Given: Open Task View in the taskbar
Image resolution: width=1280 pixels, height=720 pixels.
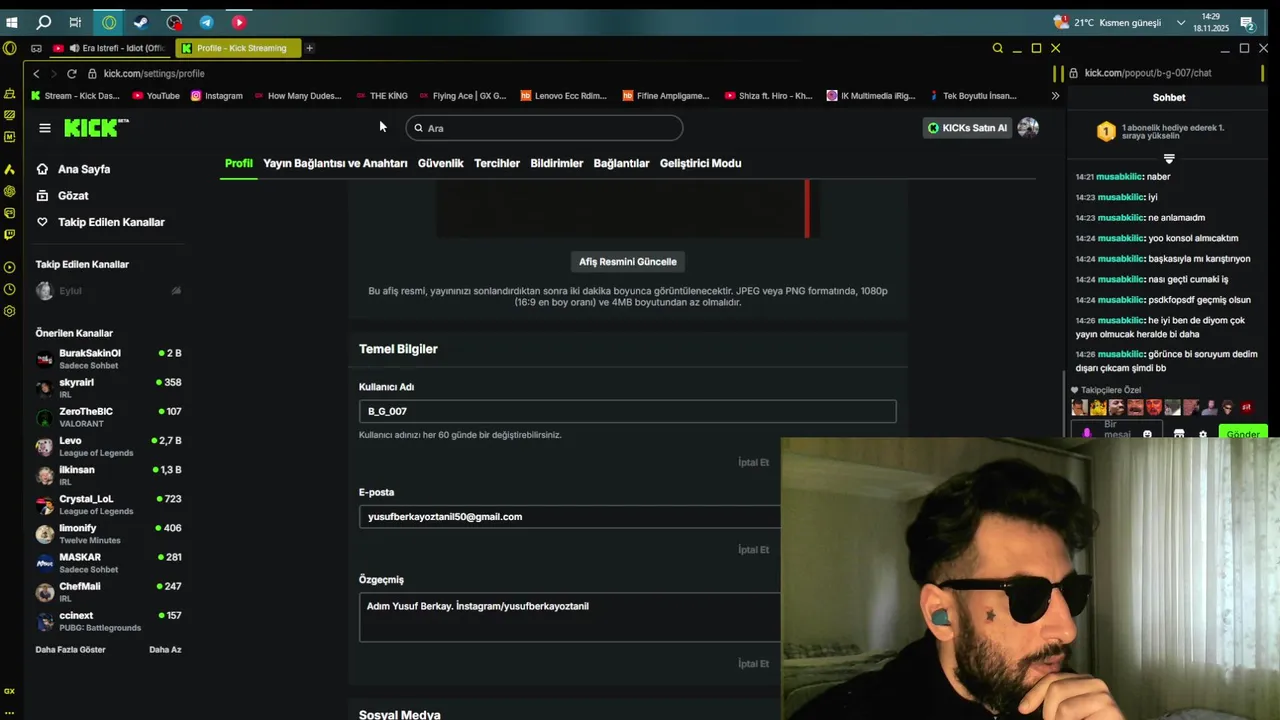Looking at the screenshot, I should (x=76, y=22).
